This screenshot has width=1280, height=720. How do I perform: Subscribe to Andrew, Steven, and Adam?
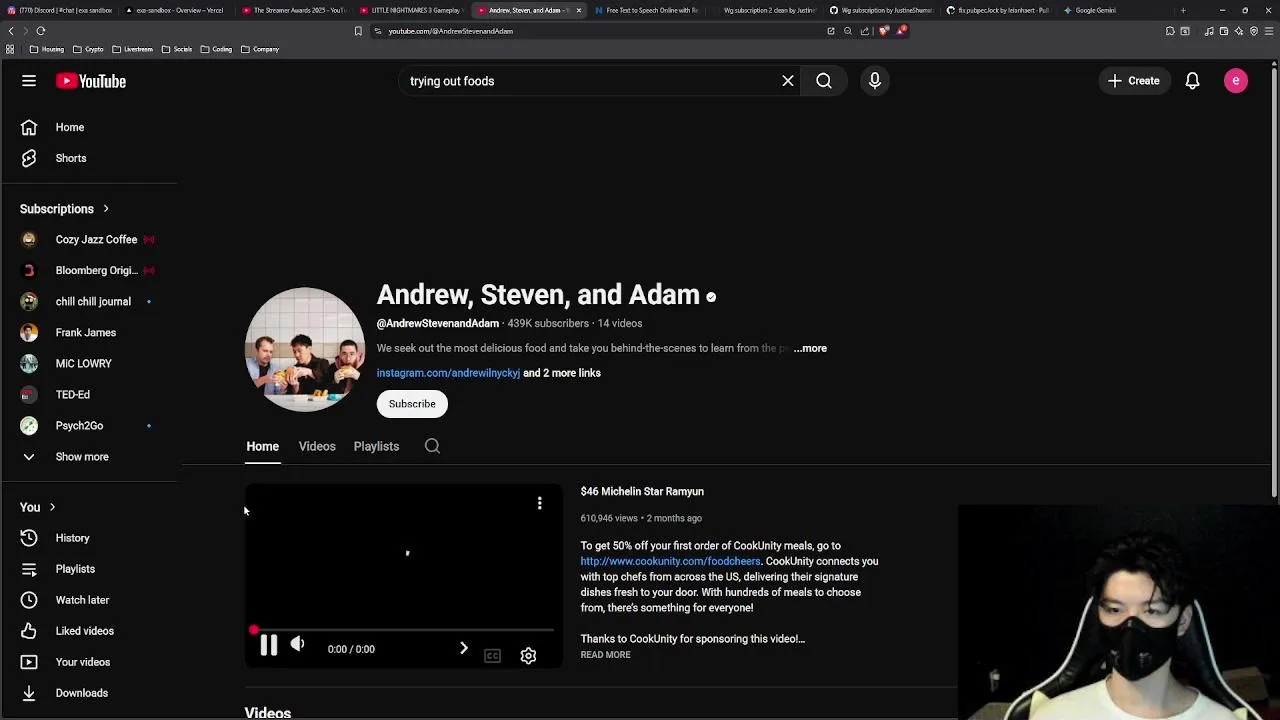(x=412, y=404)
